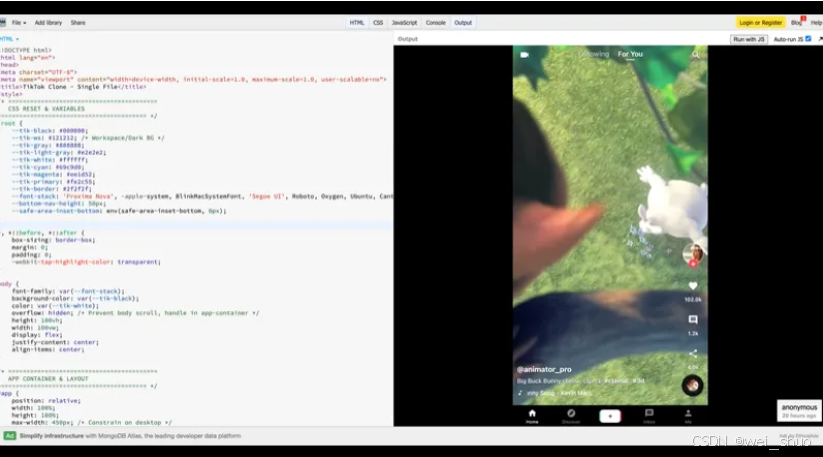Toggle the Console panel tab
Screen dimensions: 823x457
click(x=436, y=23)
